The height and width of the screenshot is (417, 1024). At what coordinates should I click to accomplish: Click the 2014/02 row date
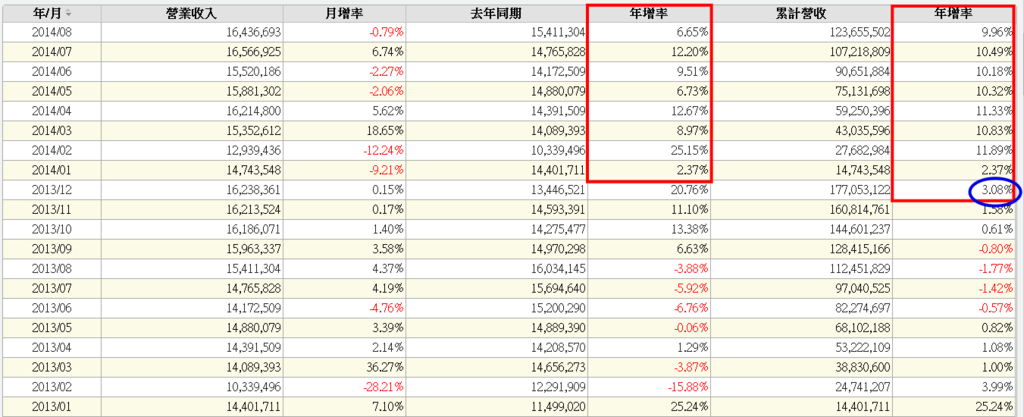point(51,151)
